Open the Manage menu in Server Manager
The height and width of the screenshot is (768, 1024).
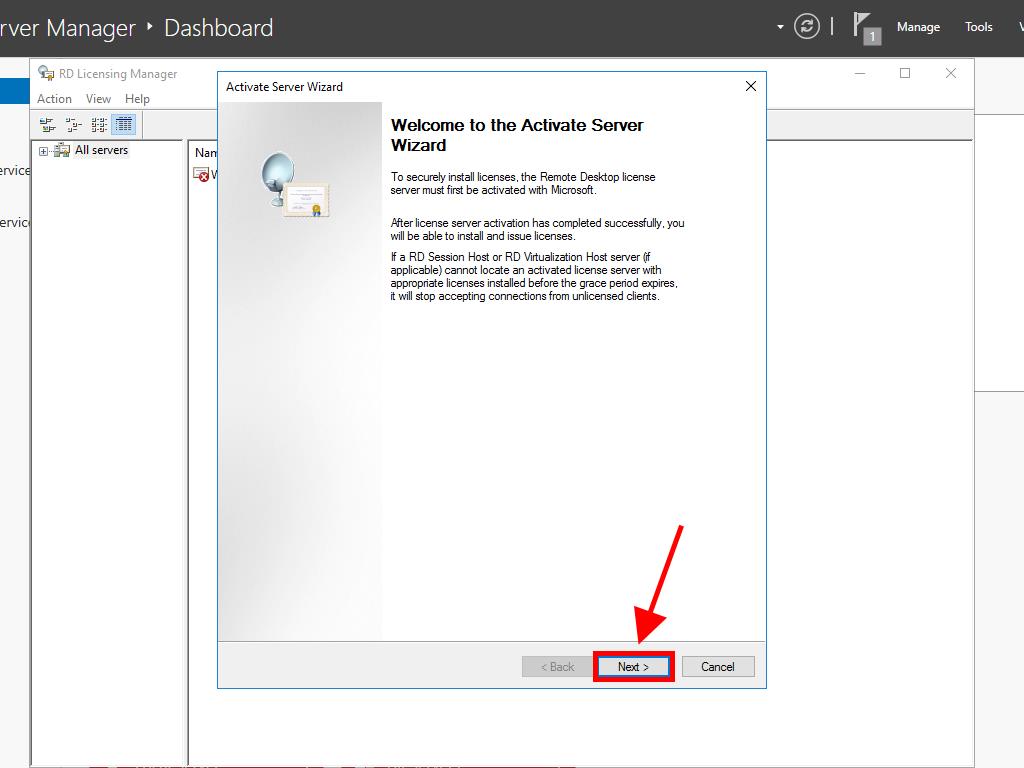pyautogui.click(x=917, y=27)
